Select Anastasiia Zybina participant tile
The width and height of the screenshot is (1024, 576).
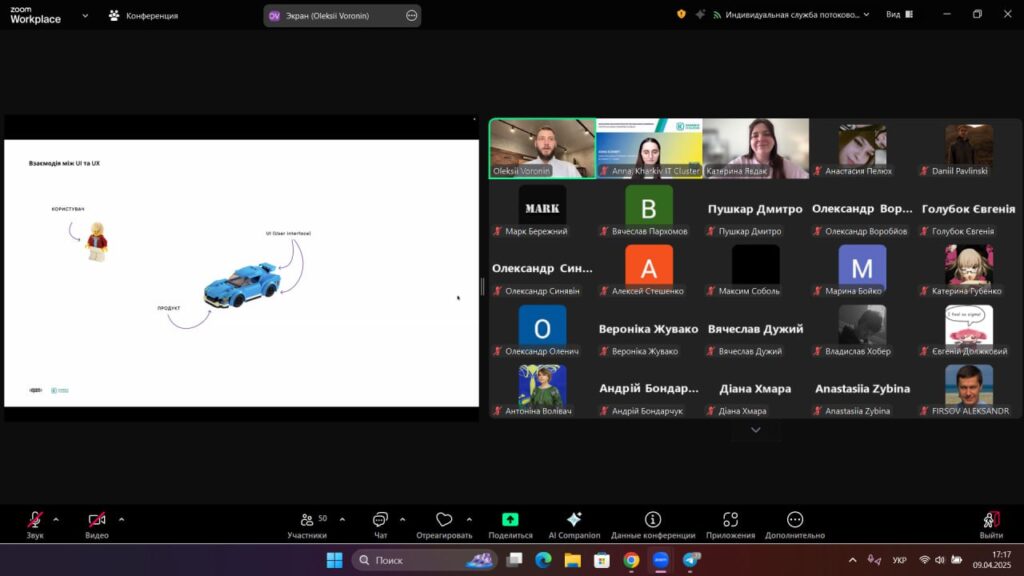(862, 389)
